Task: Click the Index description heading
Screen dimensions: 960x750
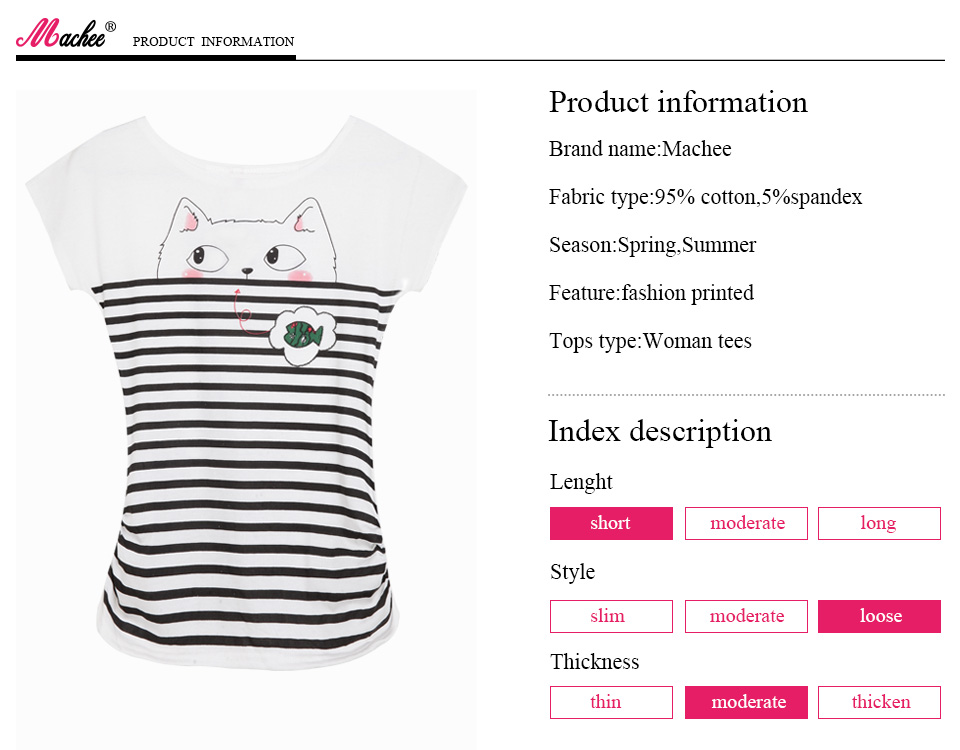Action: pyautogui.click(x=660, y=431)
